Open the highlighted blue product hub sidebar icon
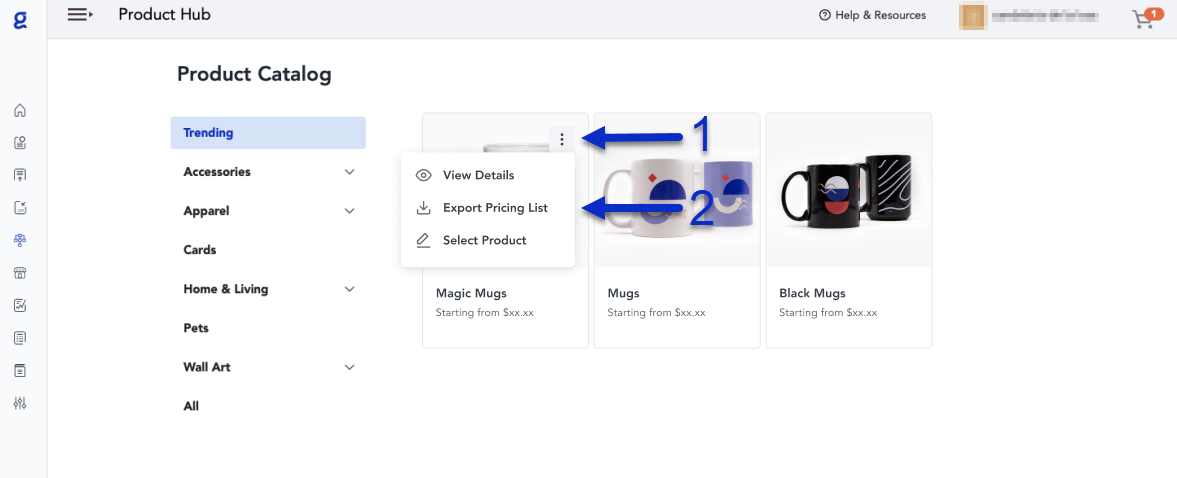 coord(20,240)
